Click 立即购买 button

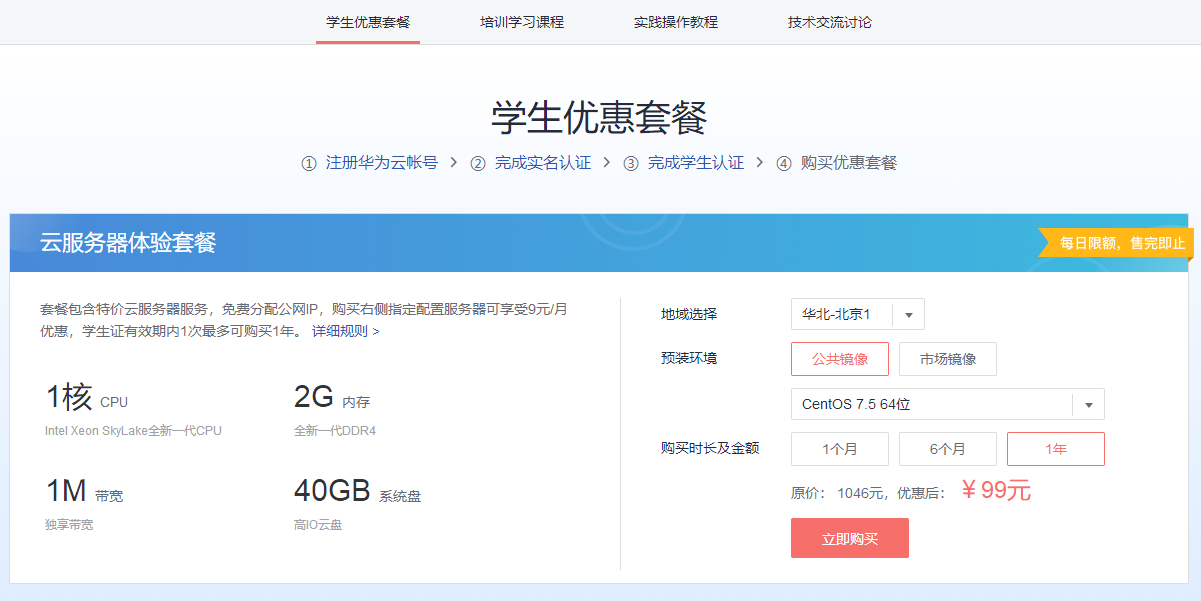coord(850,538)
